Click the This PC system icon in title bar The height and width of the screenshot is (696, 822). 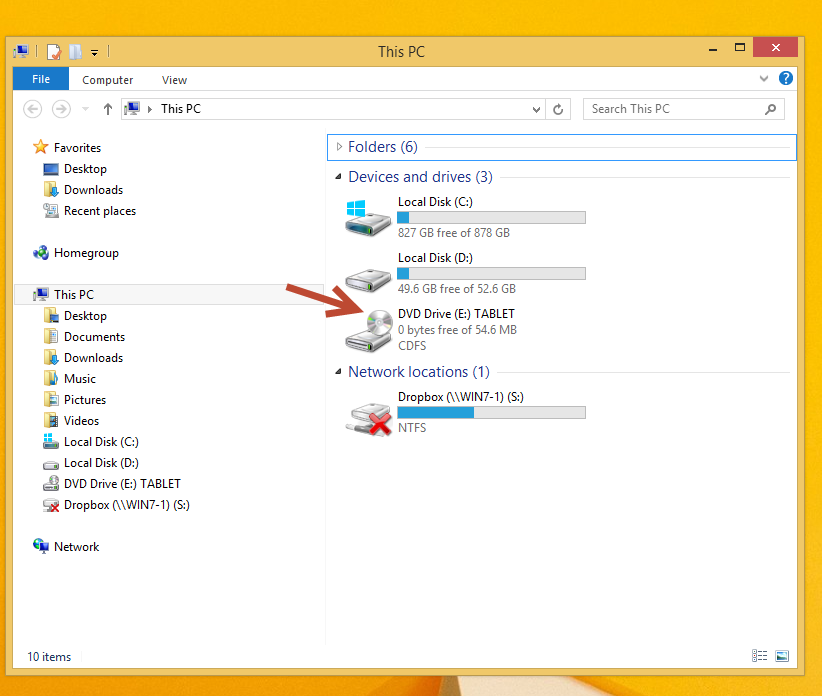(21, 51)
